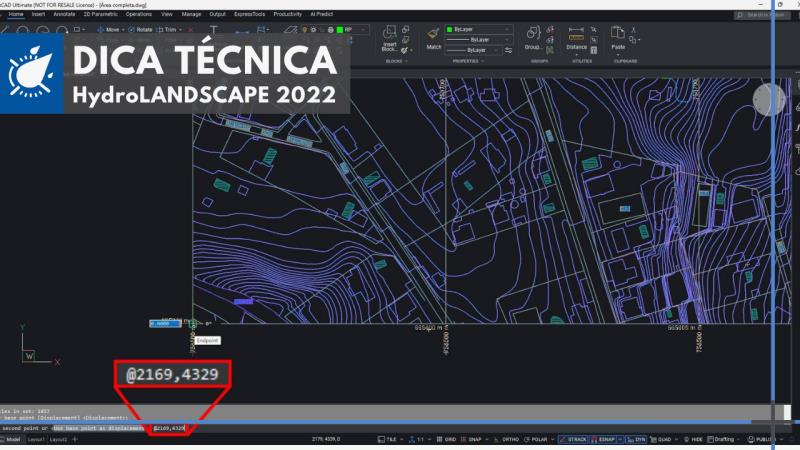Toggle DYN input in status bar
Viewport: 800px width, 450px height.
click(x=636, y=439)
